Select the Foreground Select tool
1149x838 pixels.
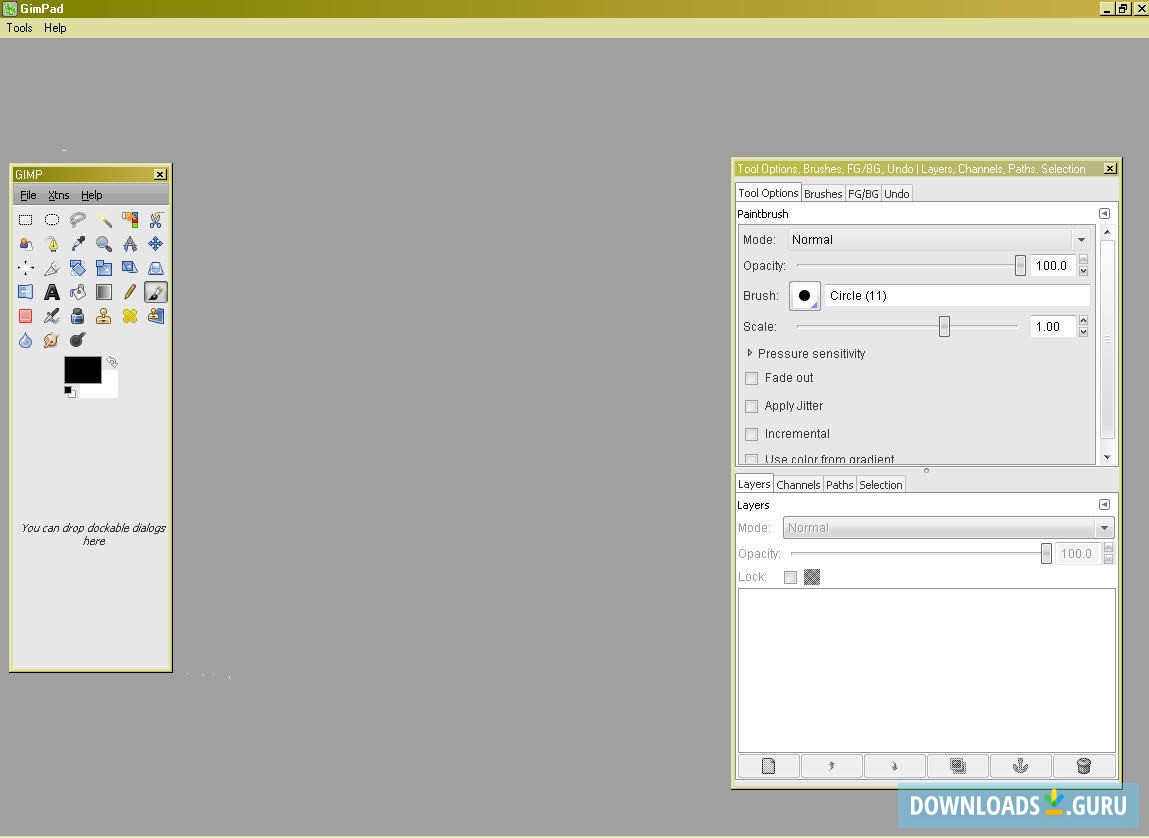26,244
